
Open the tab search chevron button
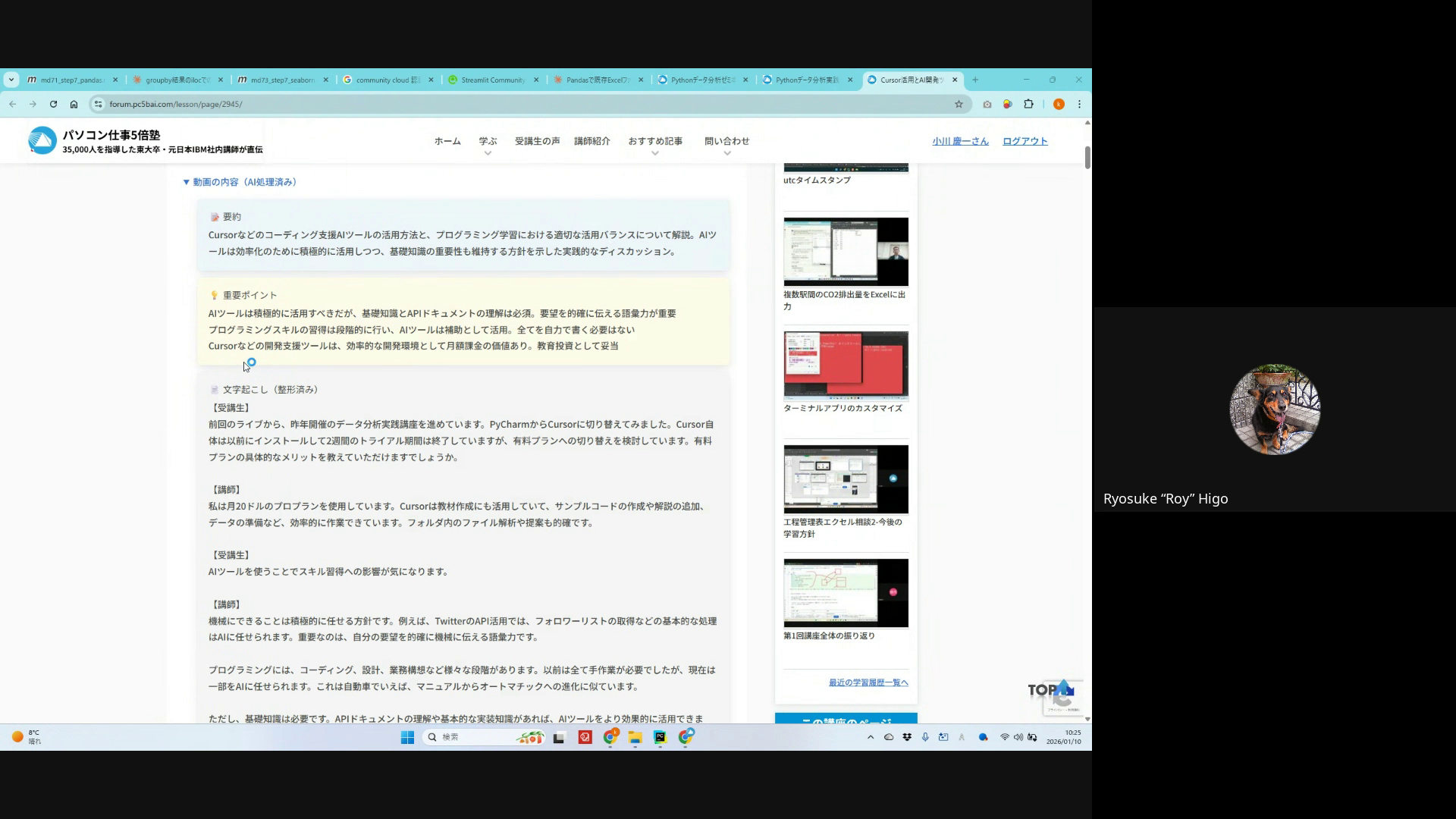tap(11, 80)
